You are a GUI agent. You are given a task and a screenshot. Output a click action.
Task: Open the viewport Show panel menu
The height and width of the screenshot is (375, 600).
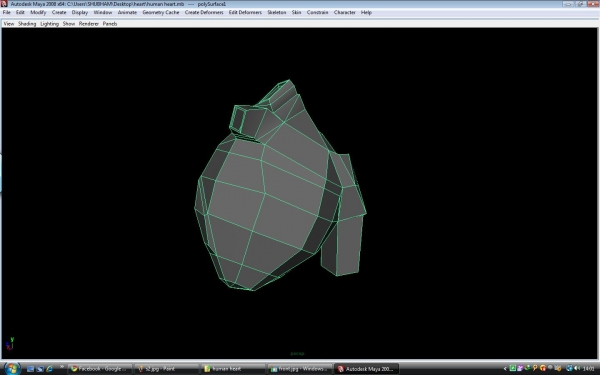(x=69, y=24)
